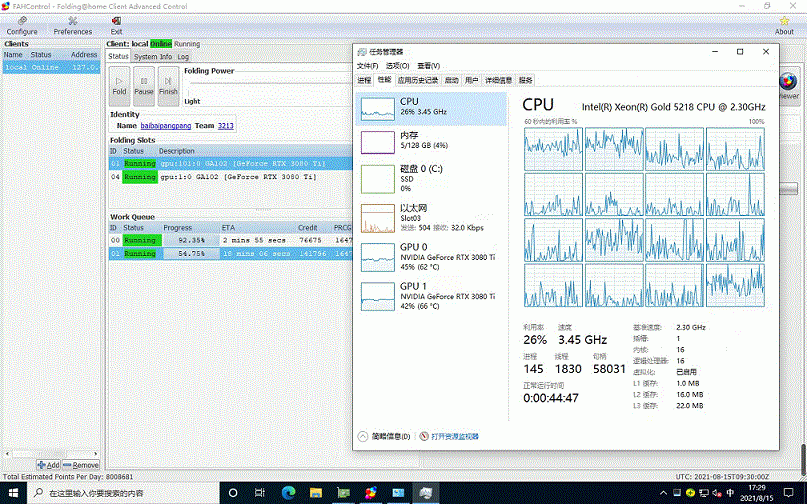Open the Viewer icon behind Task Manager
Image resolution: width=807 pixels, height=504 pixels.
(788, 86)
